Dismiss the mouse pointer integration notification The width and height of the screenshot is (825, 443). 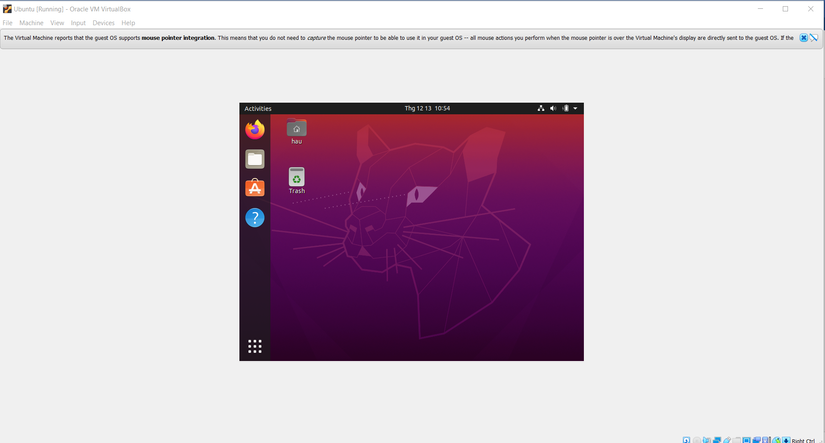tap(803, 38)
